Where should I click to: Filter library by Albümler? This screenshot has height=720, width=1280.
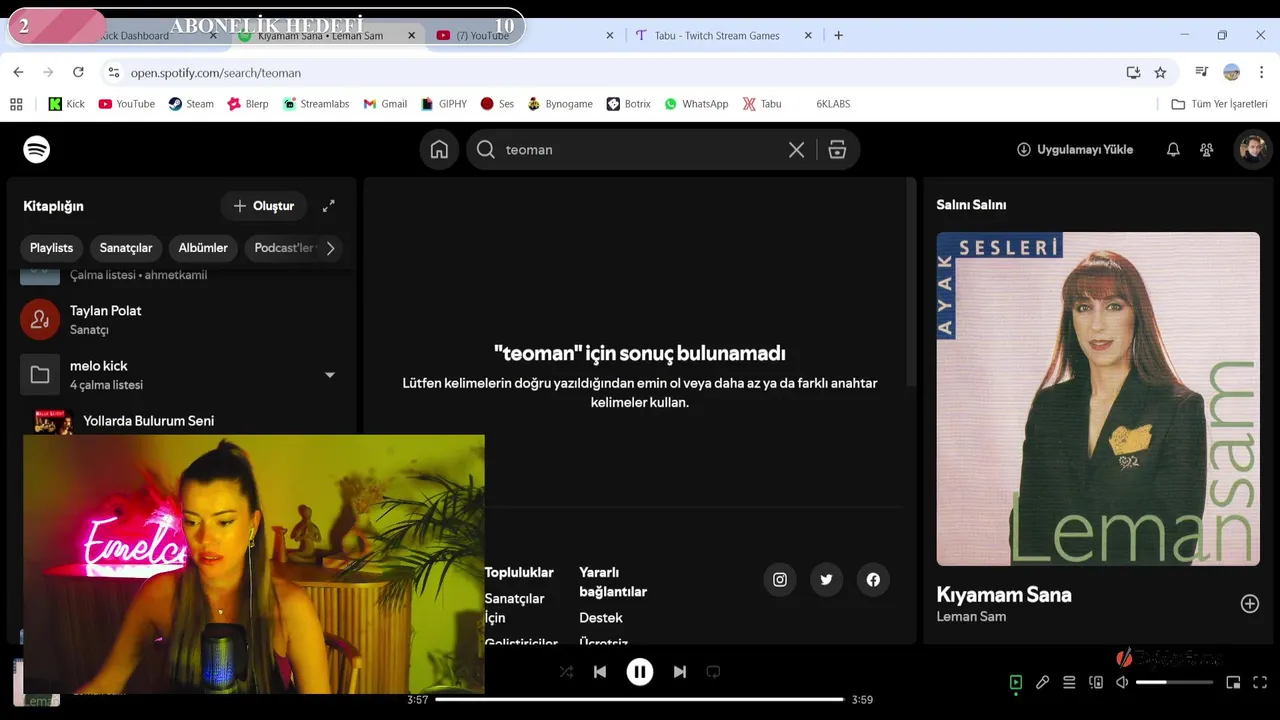[x=203, y=248]
